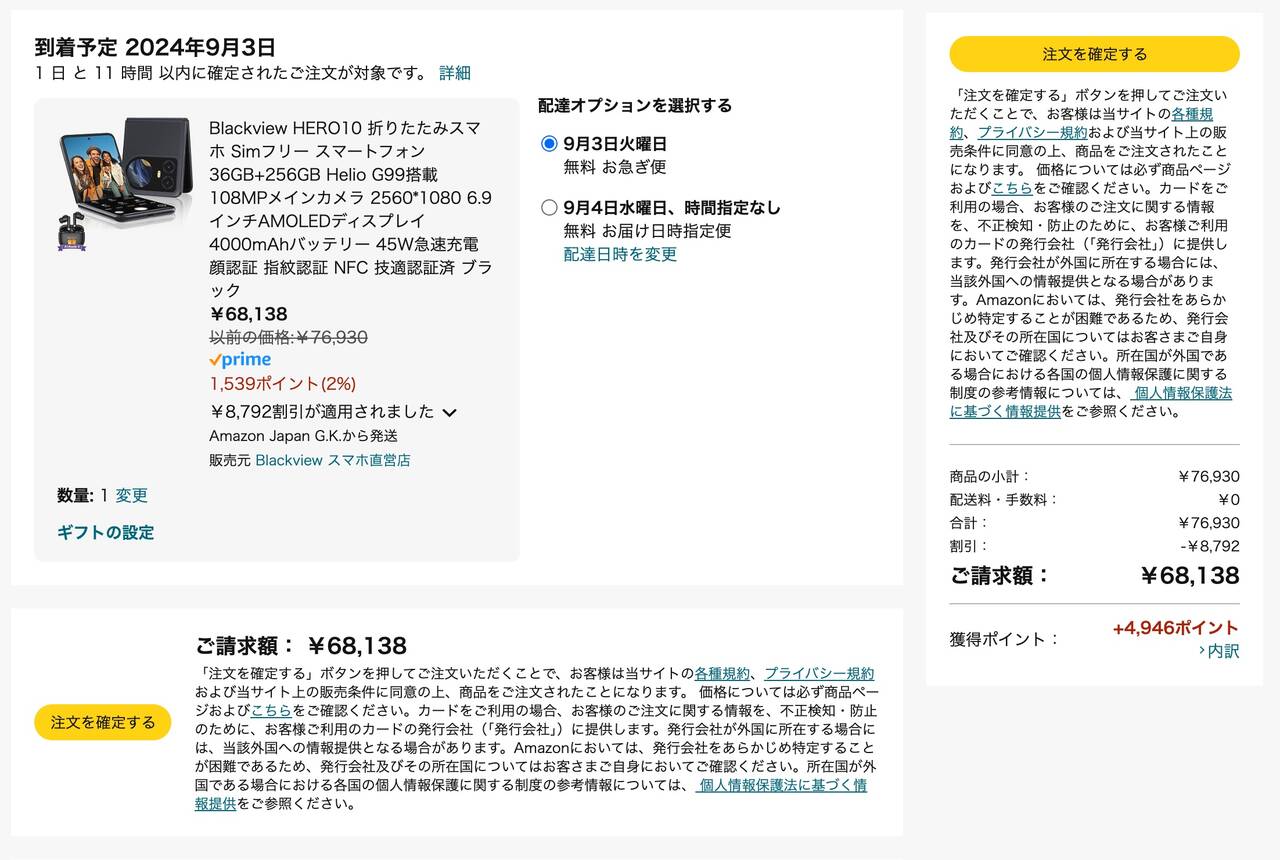This screenshot has width=1280, height=860.
Task: Open ギフトの設定 gift settings
Action: point(105,532)
